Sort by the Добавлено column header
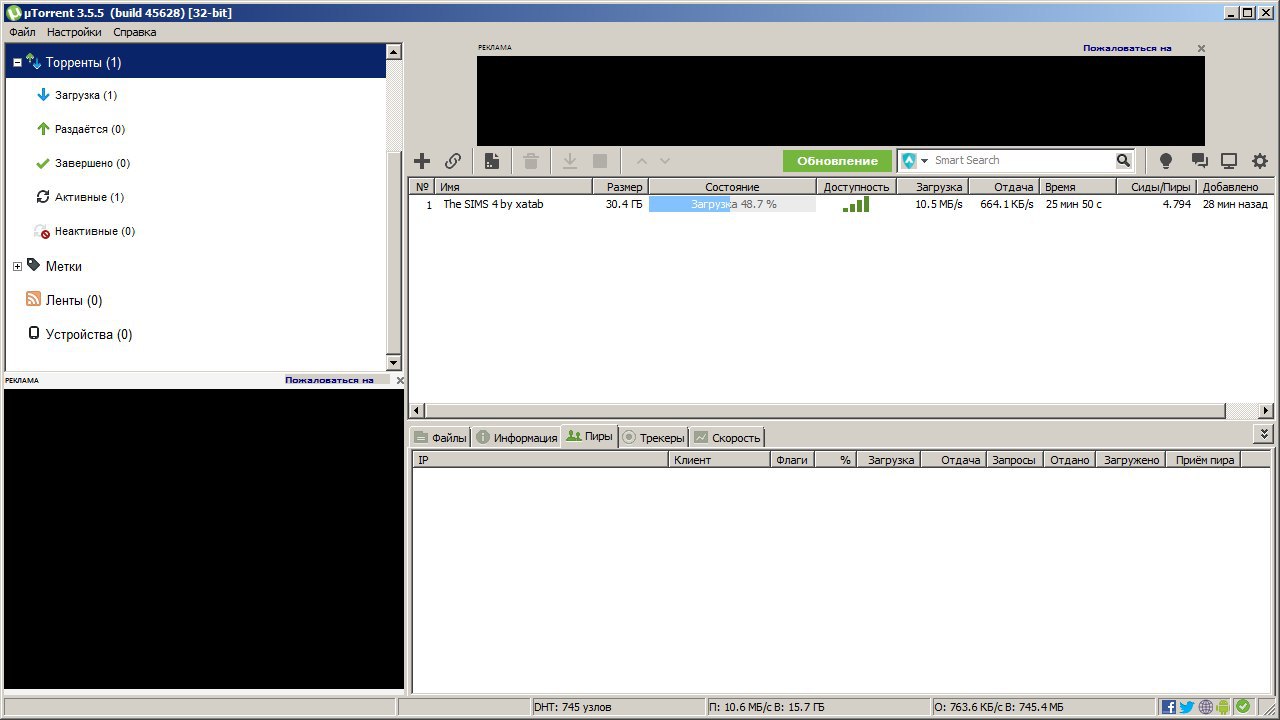 (x=1235, y=187)
